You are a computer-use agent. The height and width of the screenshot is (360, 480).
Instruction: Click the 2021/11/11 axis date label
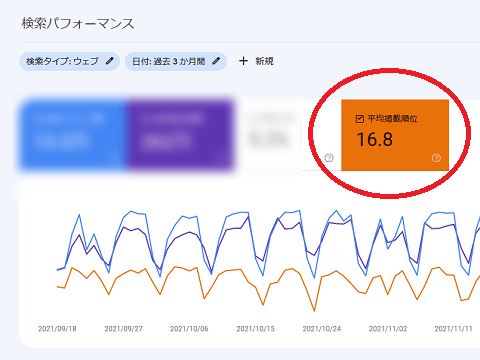pos(454,329)
